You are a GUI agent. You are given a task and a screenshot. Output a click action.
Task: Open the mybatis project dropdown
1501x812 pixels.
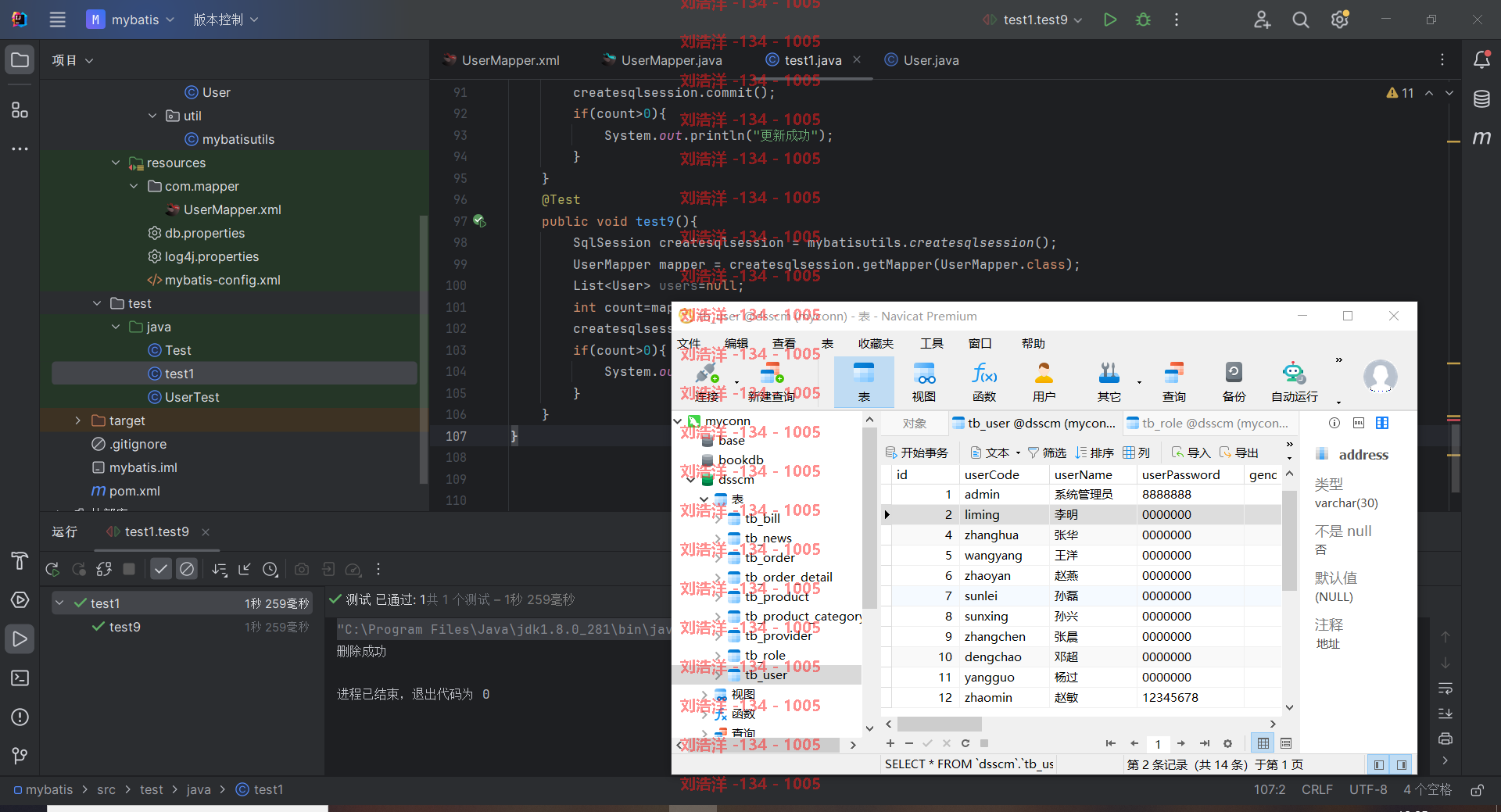pyautogui.click(x=131, y=20)
